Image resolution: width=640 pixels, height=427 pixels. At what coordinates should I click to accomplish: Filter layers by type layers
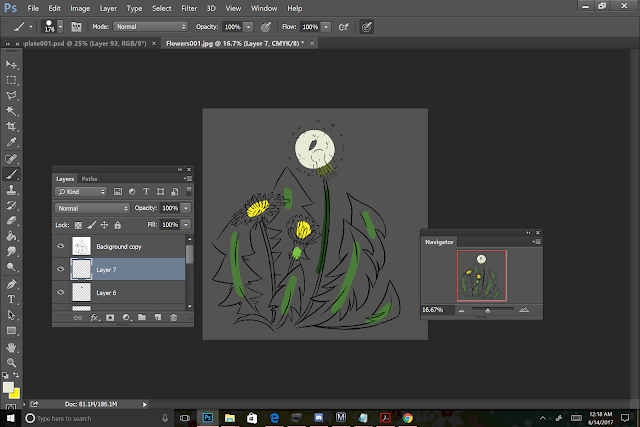point(146,191)
